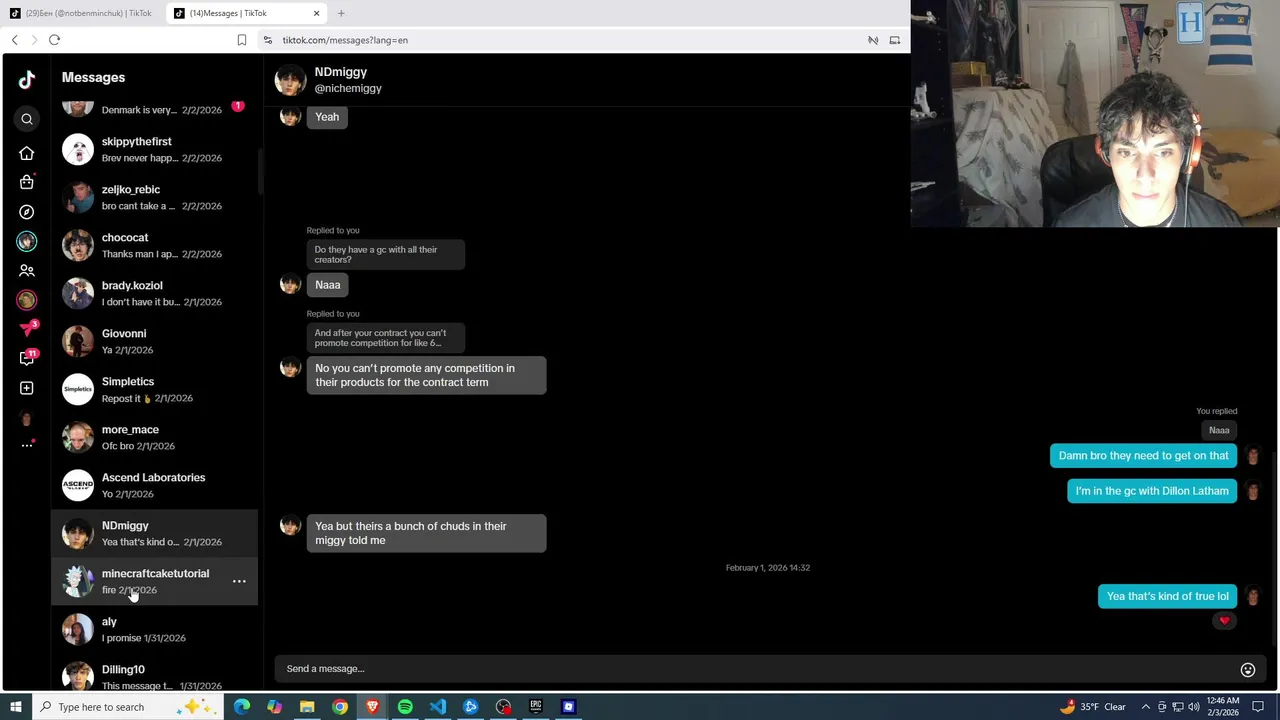Click the address bar URL
The height and width of the screenshot is (720, 1280).
[x=345, y=40]
